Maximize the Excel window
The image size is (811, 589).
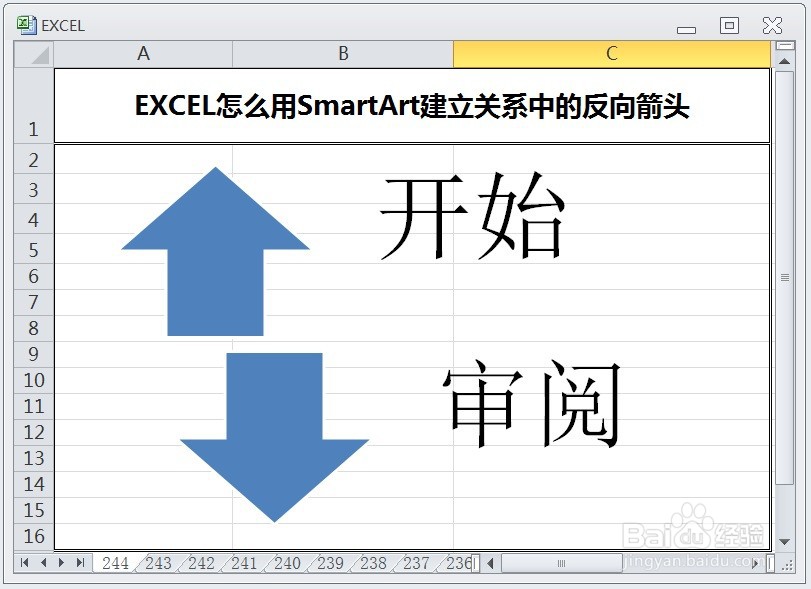click(729, 25)
